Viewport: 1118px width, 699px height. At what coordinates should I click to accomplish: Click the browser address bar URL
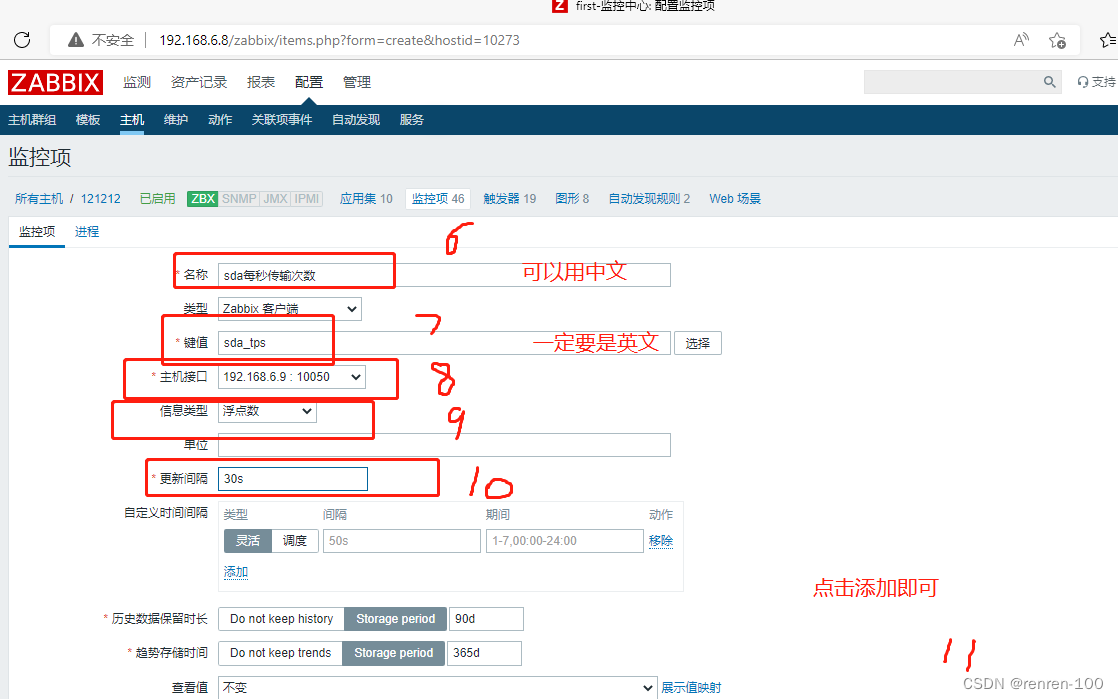click(x=339, y=40)
